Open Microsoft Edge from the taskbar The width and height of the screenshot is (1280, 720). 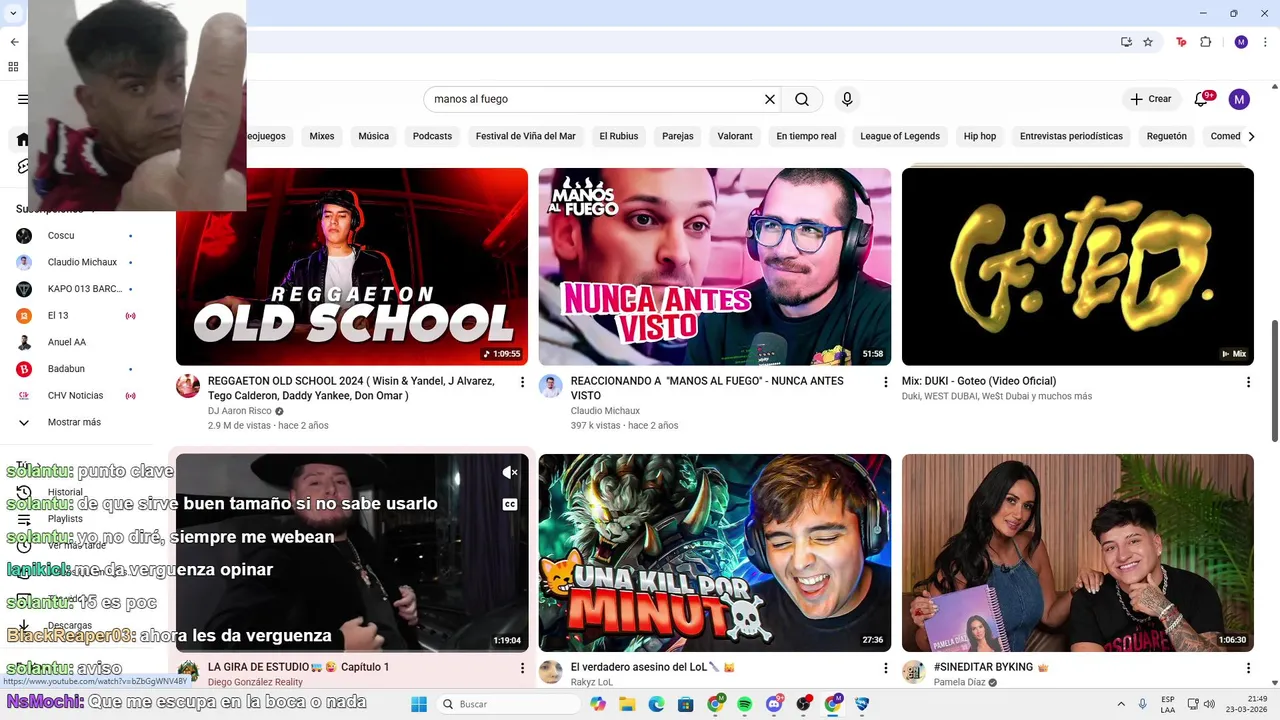pos(656,704)
